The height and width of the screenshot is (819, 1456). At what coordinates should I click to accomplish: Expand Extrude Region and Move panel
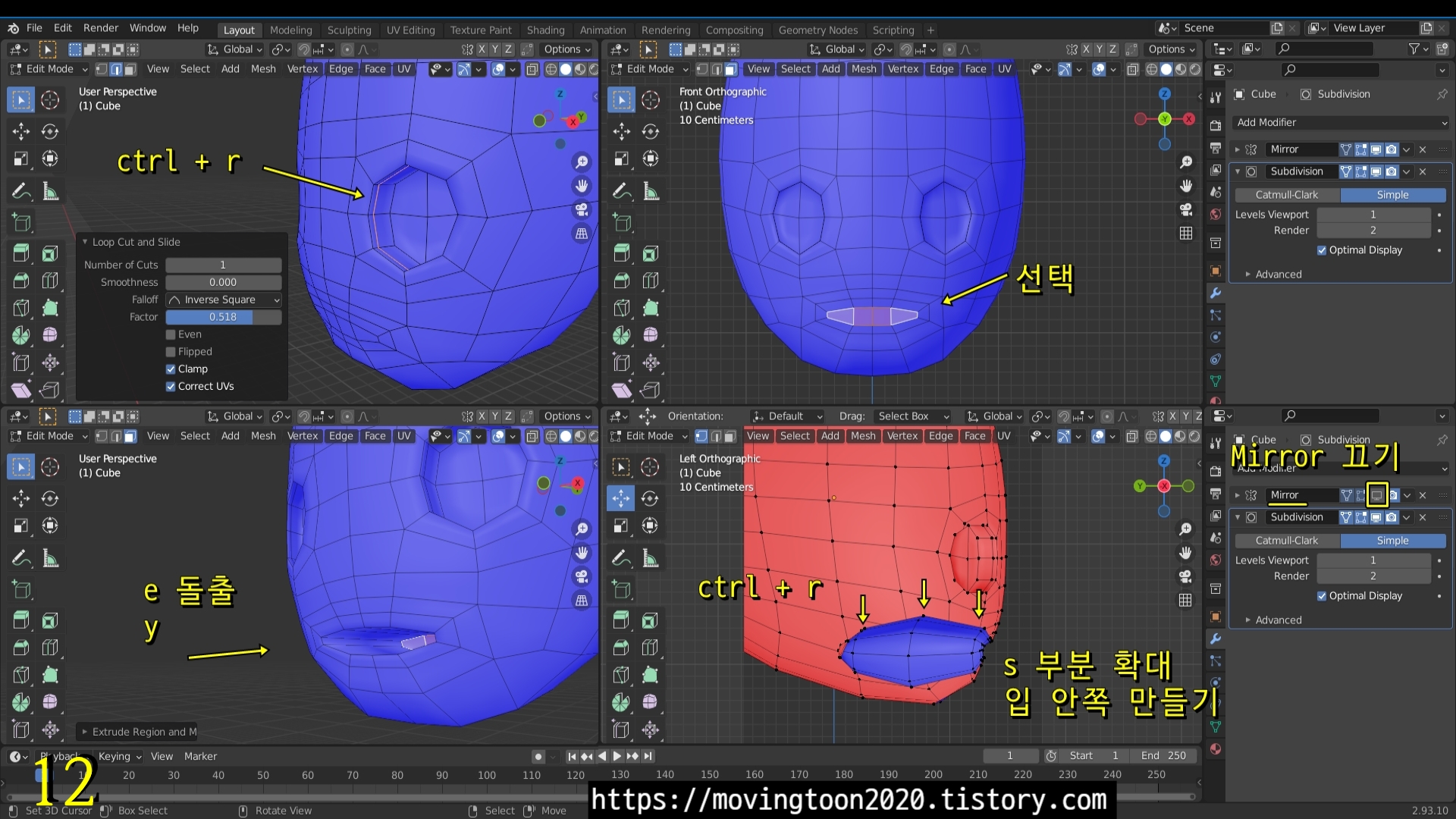(84, 732)
